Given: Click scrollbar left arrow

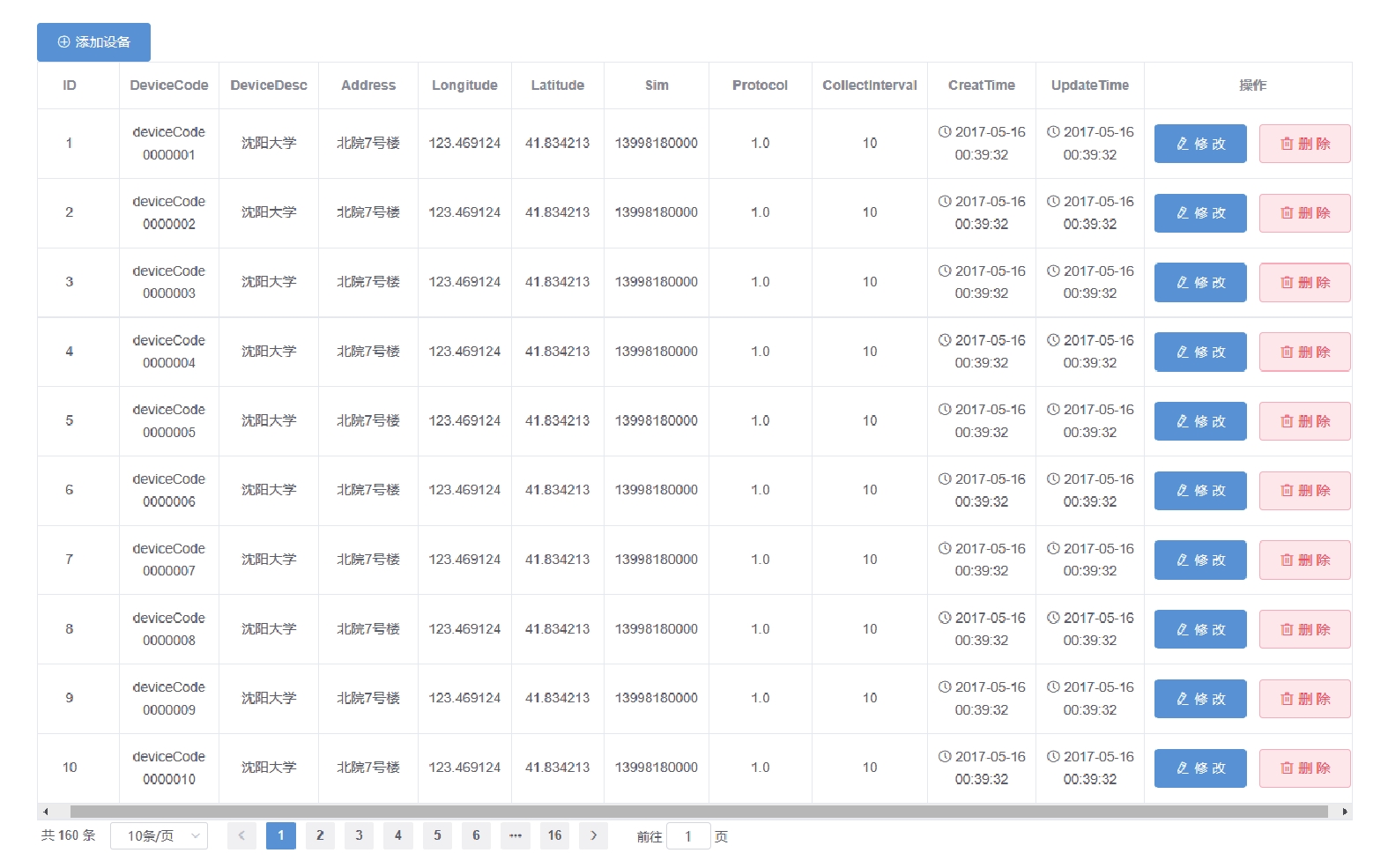Looking at the screenshot, I should tap(45, 812).
